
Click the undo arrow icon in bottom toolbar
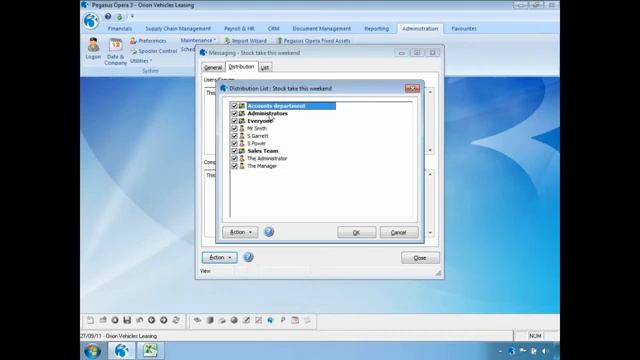139,320
